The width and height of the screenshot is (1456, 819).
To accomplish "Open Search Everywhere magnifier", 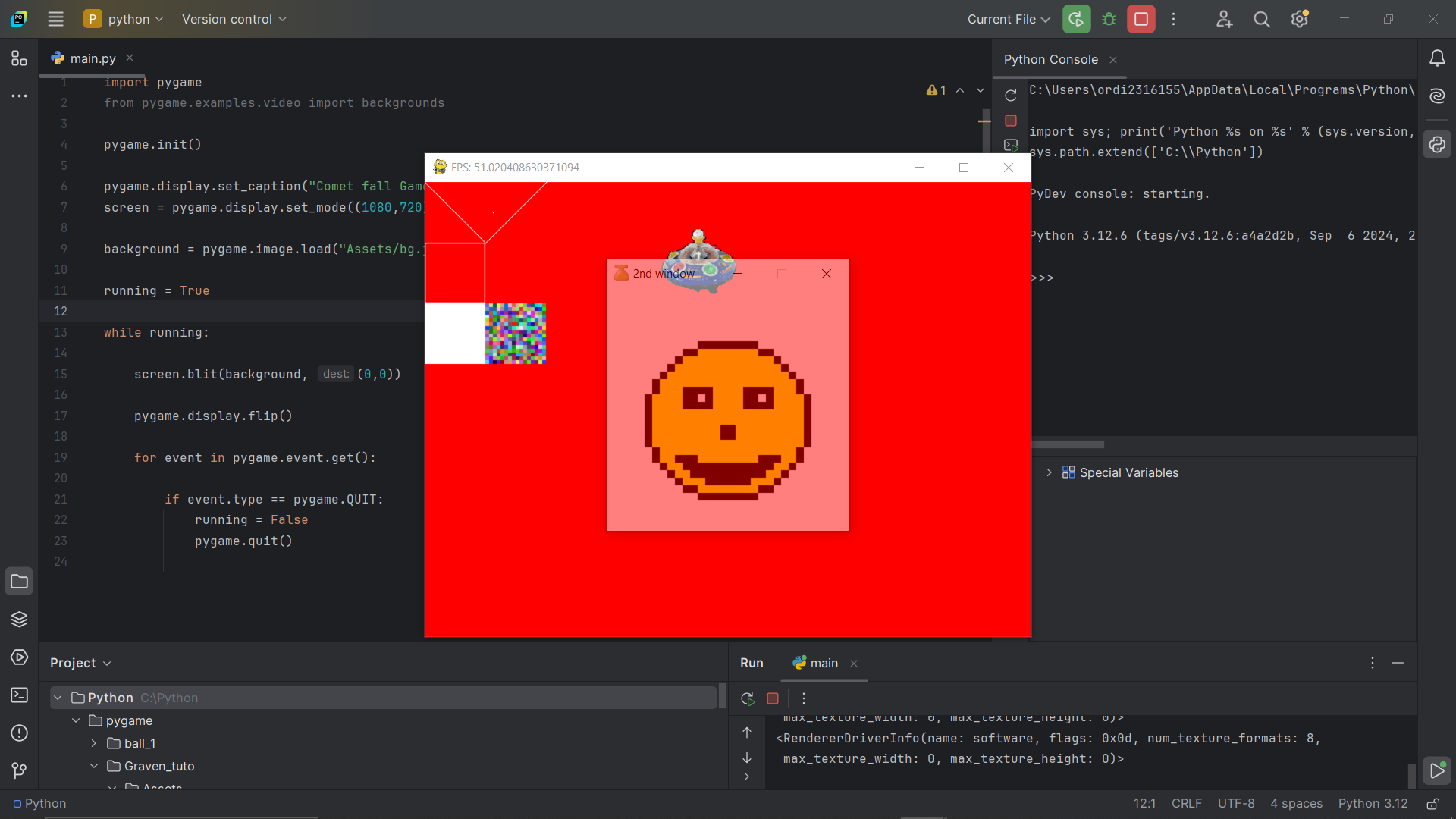I will [x=1262, y=19].
